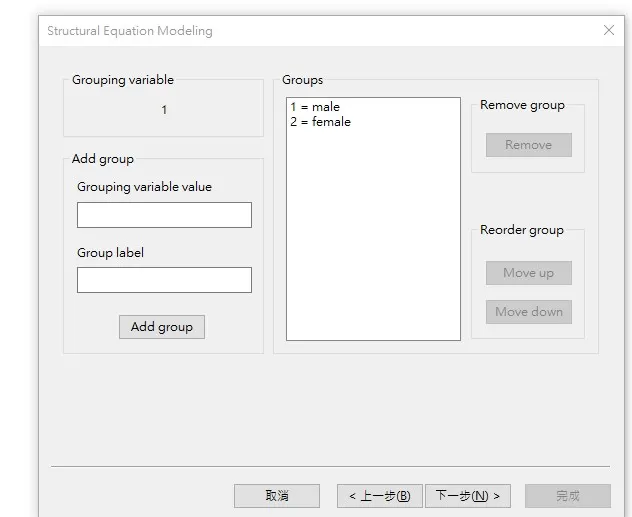Click the Move up button
The width and height of the screenshot is (632, 517).
pyautogui.click(x=528, y=273)
